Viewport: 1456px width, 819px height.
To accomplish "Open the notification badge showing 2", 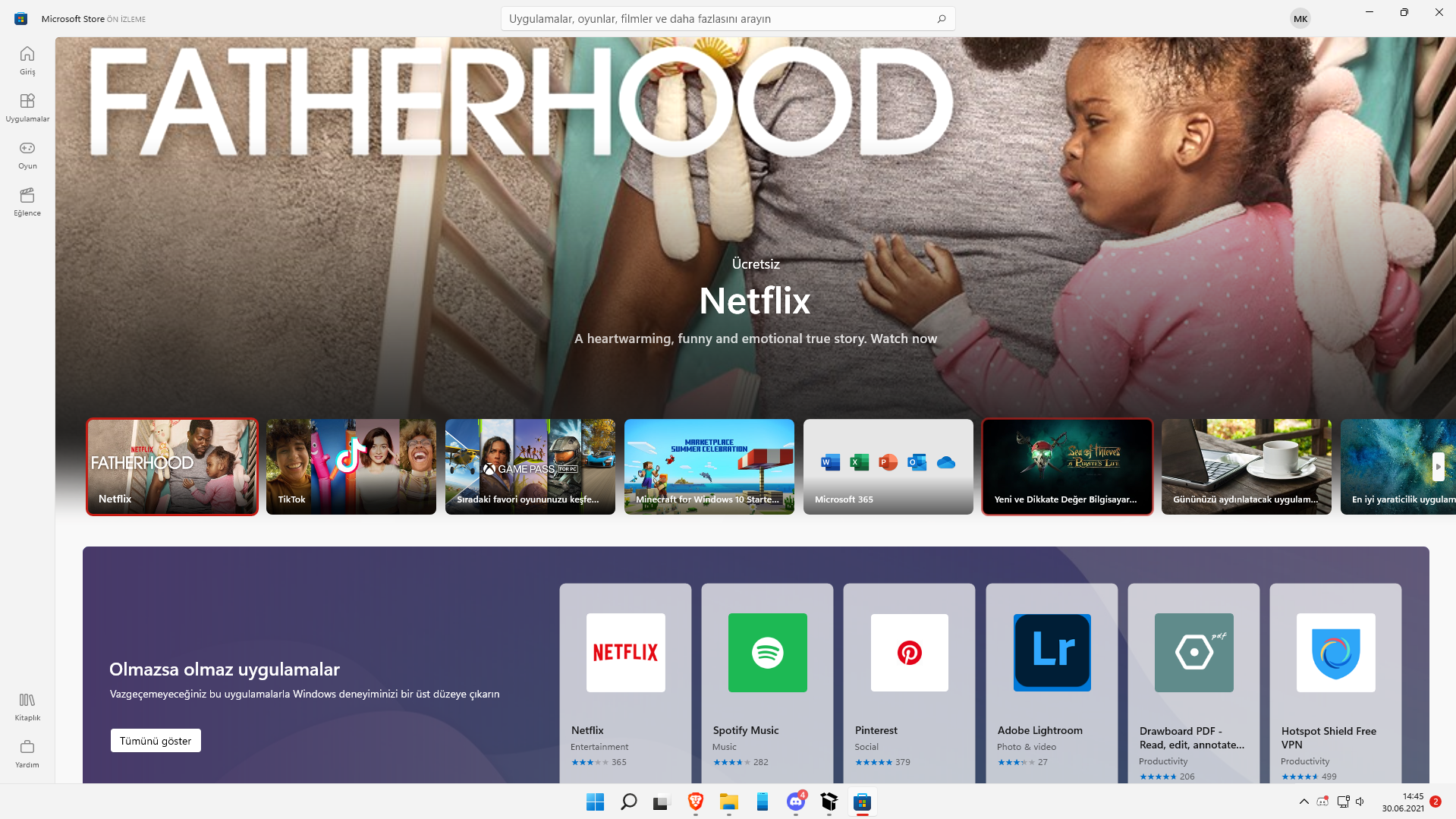I will (x=1436, y=802).
